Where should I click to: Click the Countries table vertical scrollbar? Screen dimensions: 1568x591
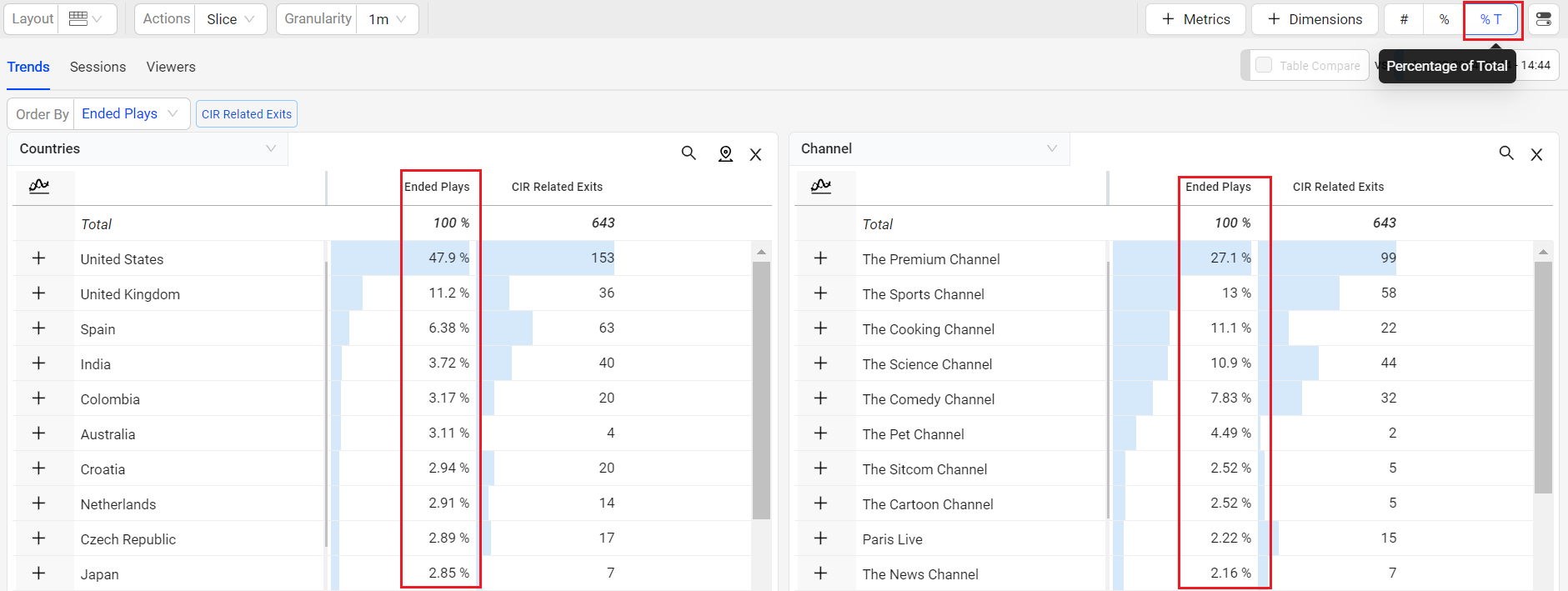(760, 390)
